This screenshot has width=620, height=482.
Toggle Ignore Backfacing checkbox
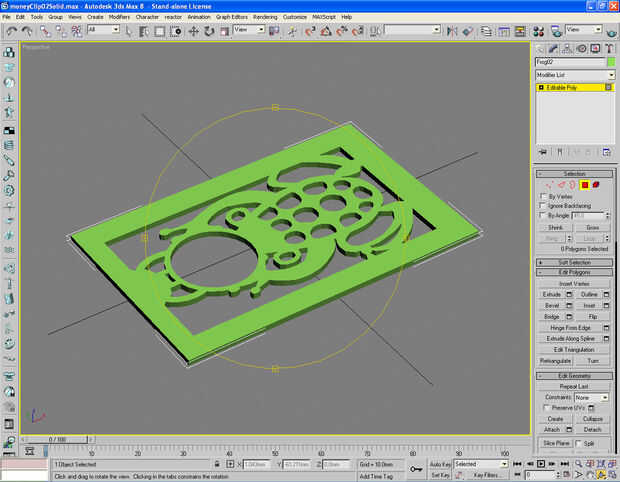pos(543,206)
